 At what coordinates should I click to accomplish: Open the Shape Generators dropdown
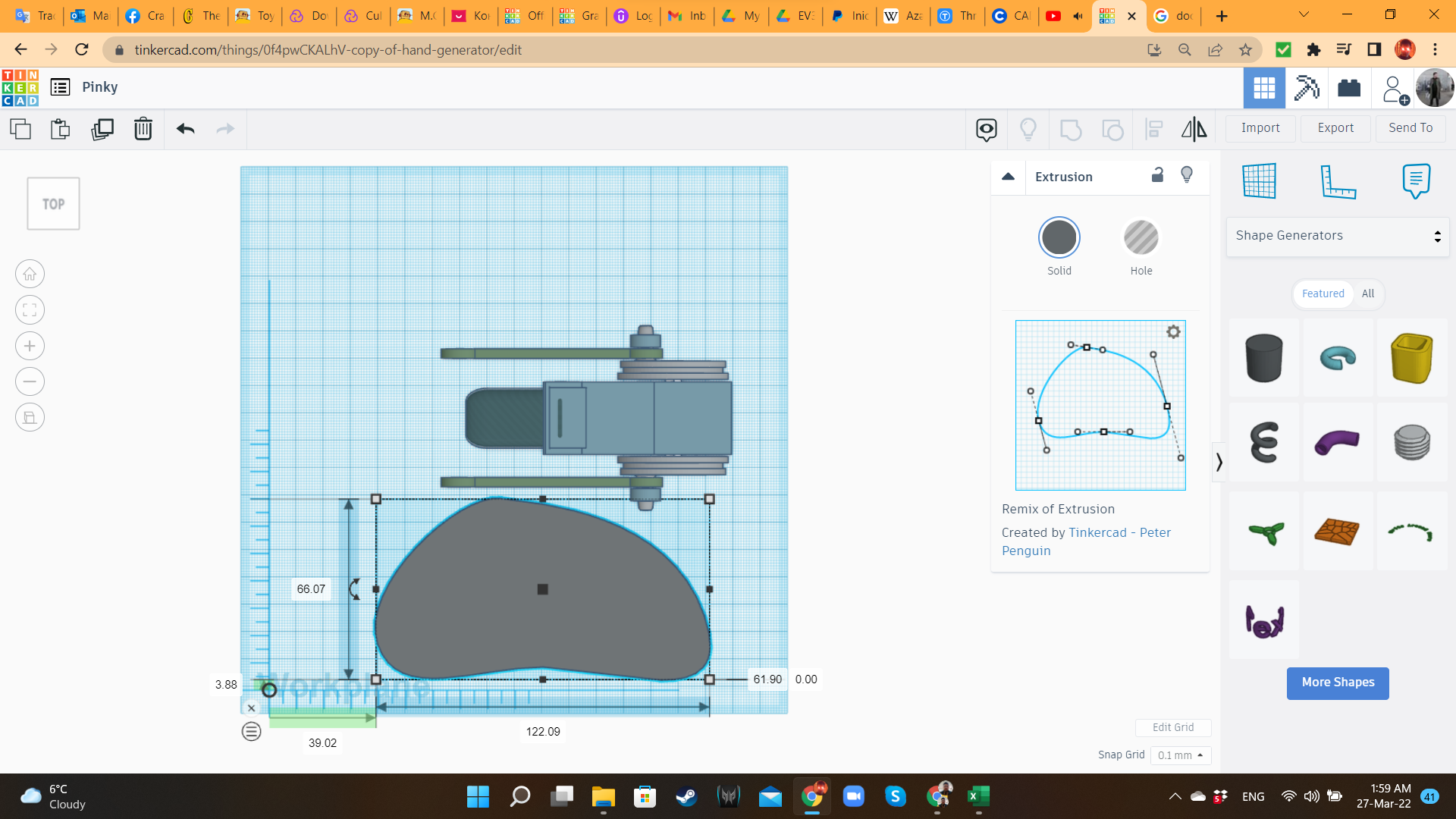(x=1338, y=236)
